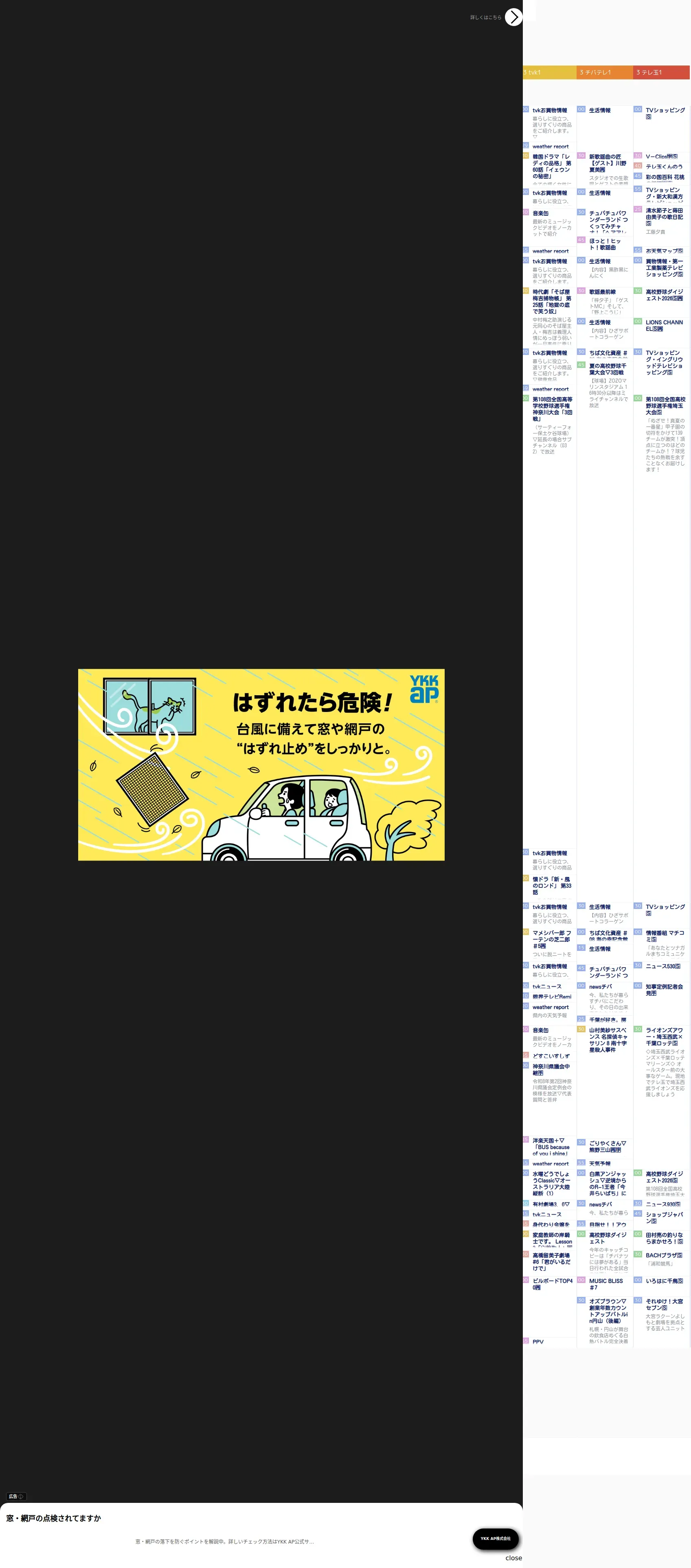Viewport: 691px width, 1568px height.
Task: Open それゆけ！大宮セブン program
Action: 664,1305
